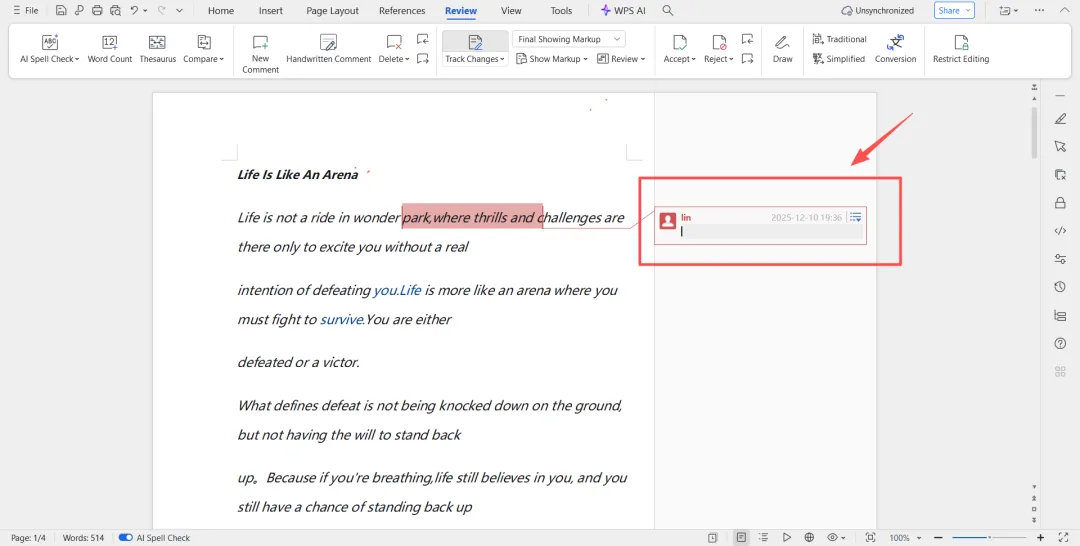
Task: Open the AI Spell Check tool
Action: point(50,49)
